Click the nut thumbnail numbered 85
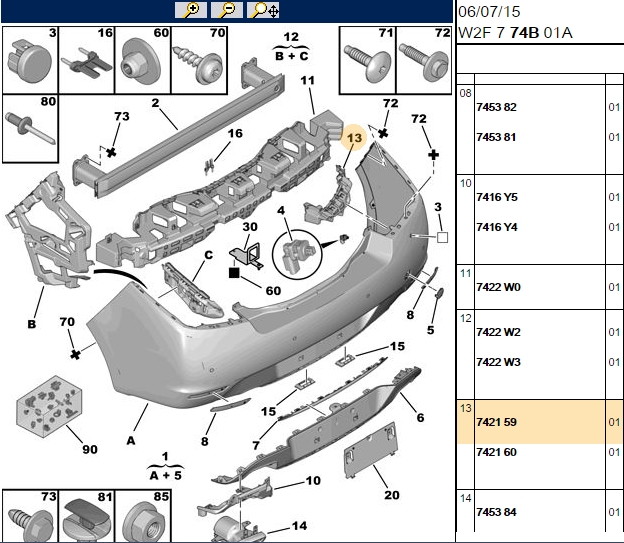624x543 pixels. pos(143,516)
